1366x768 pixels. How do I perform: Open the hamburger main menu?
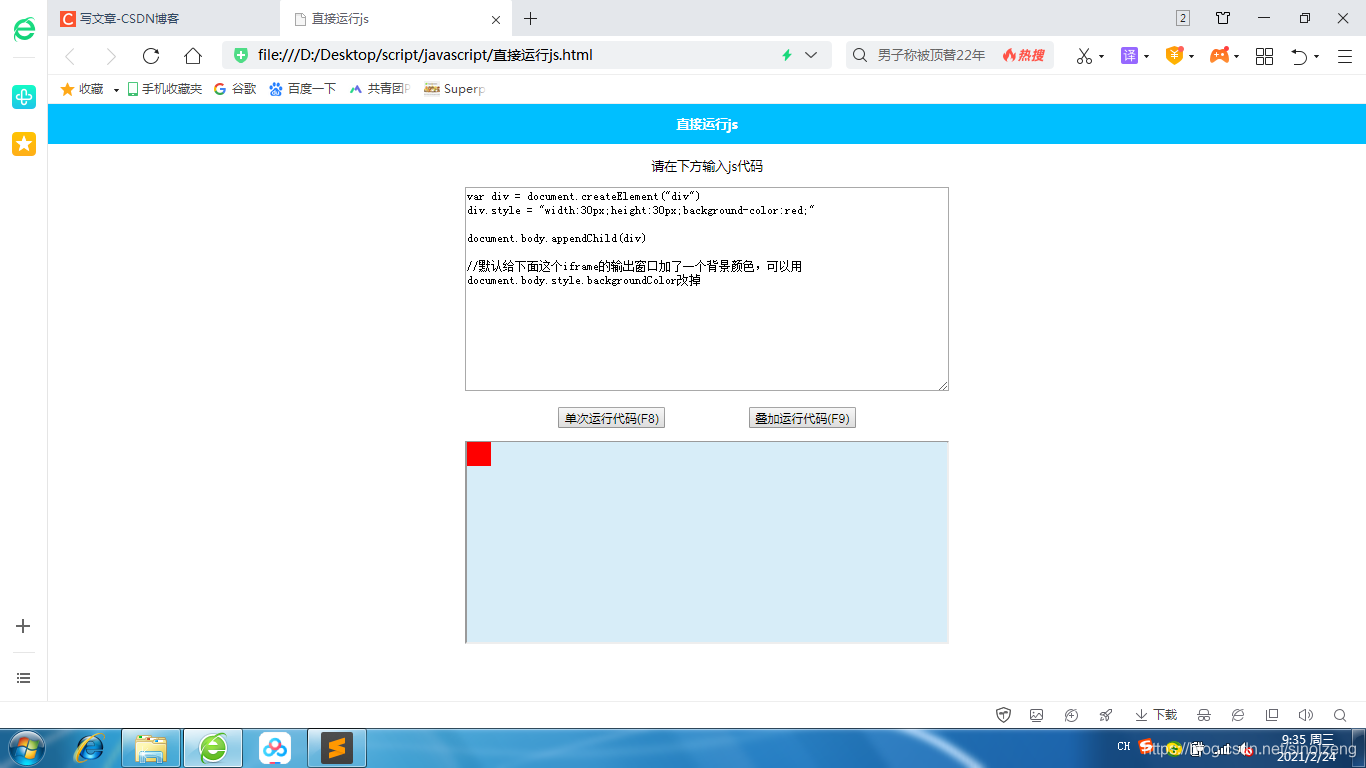(1345, 56)
